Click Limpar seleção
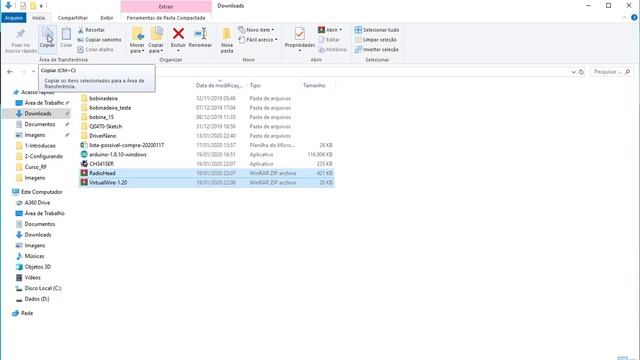640x360 pixels. [376, 40]
